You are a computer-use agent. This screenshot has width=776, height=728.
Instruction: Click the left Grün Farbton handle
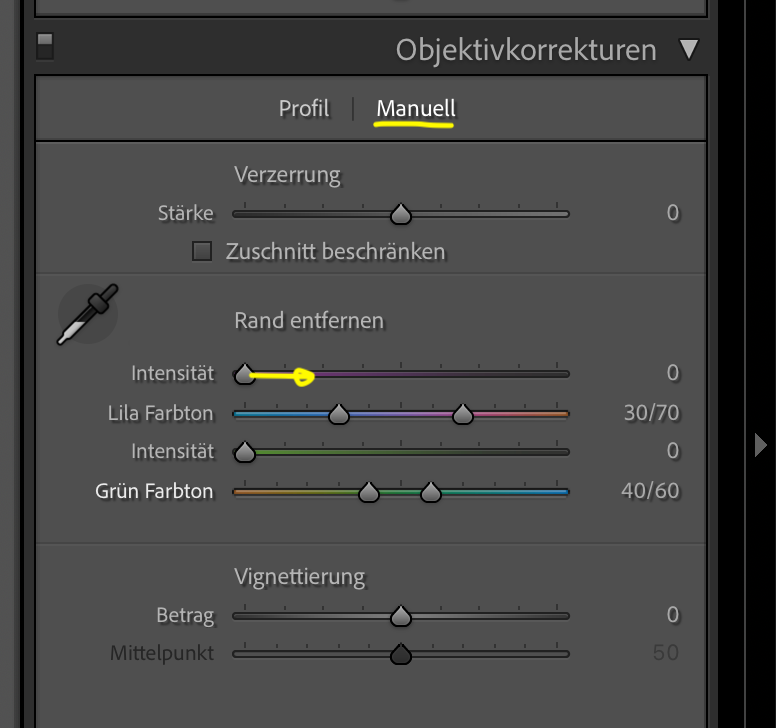[369, 492]
